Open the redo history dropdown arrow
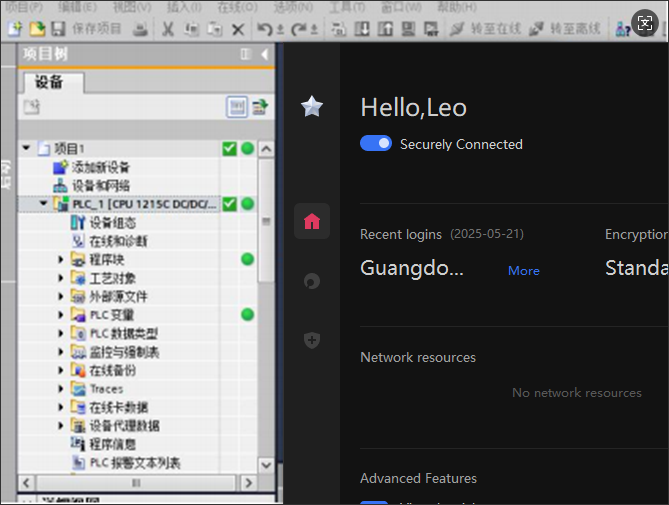Screen dimensions: 669x505 click(x=314, y=29)
